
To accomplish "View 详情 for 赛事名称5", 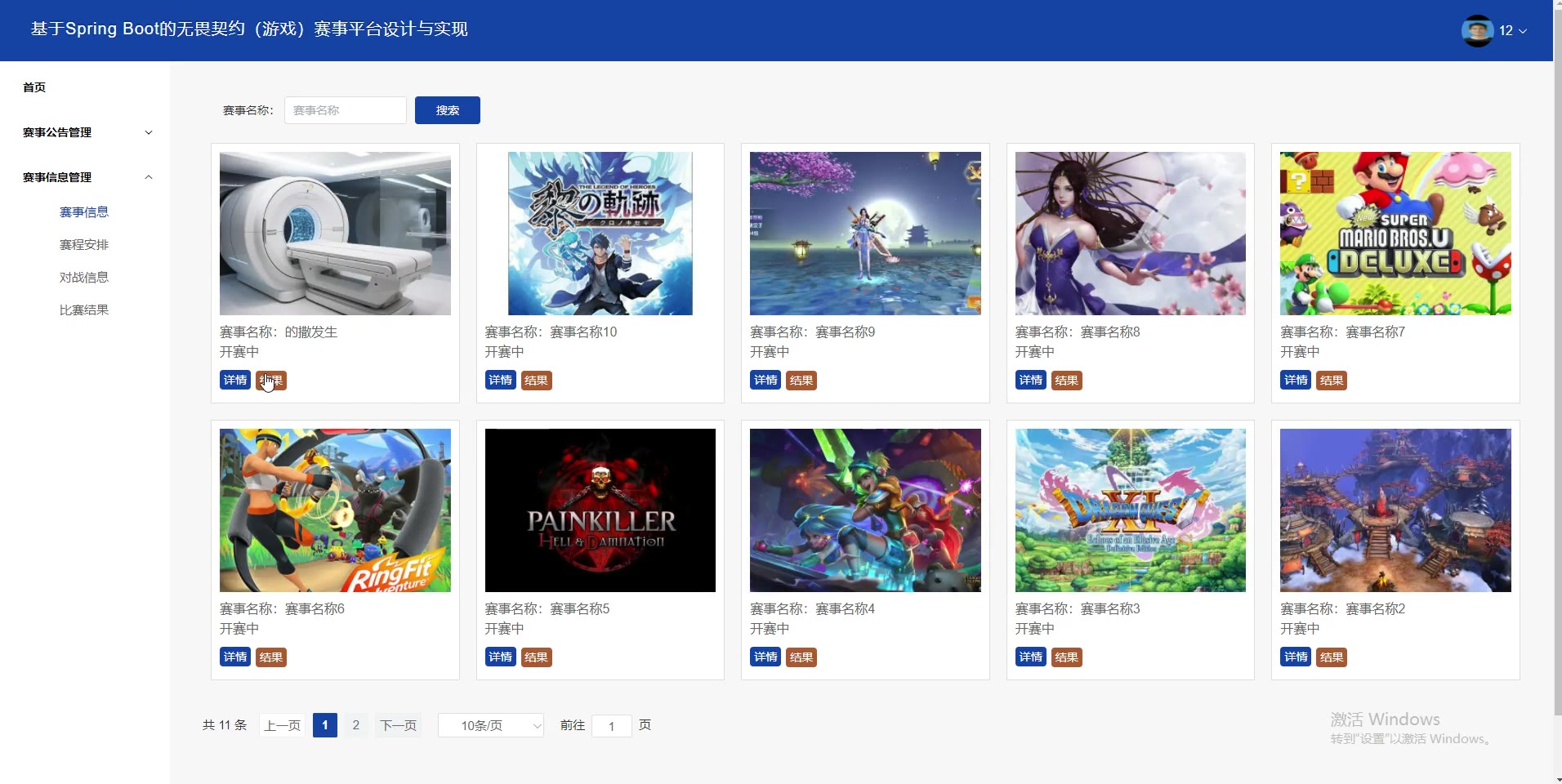I will (501, 657).
